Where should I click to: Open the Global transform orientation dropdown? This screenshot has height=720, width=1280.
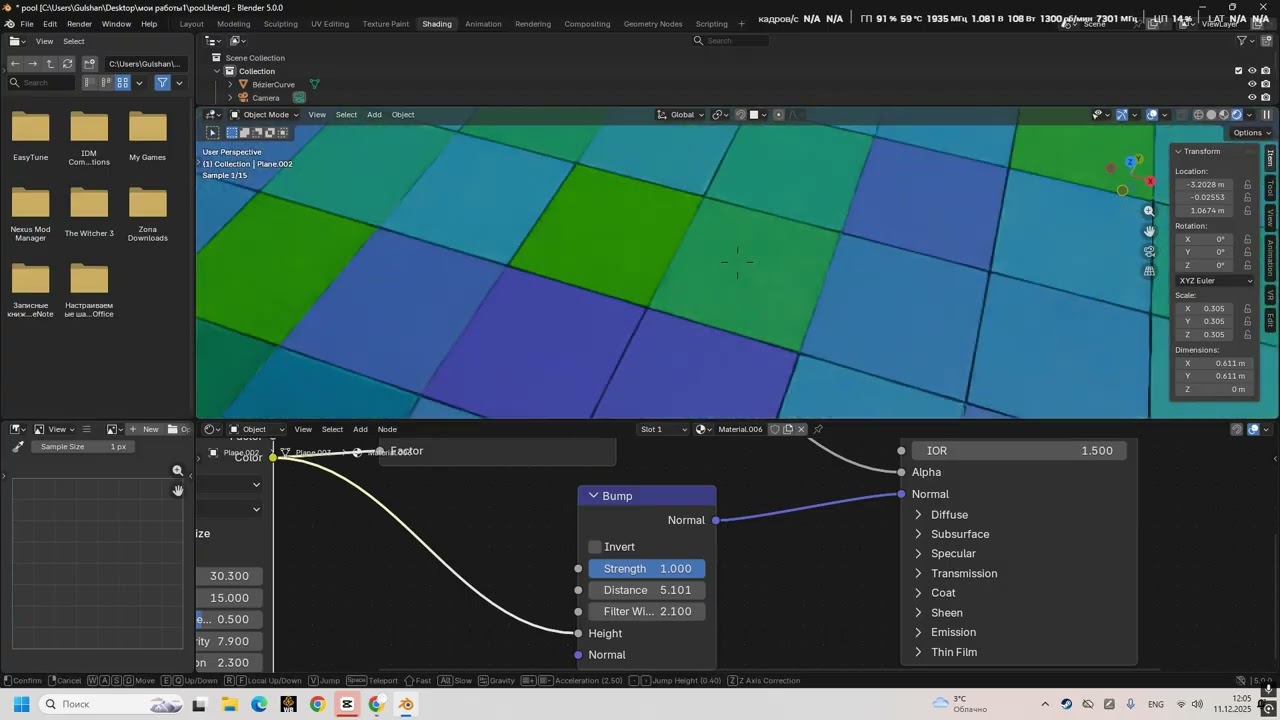(x=681, y=115)
